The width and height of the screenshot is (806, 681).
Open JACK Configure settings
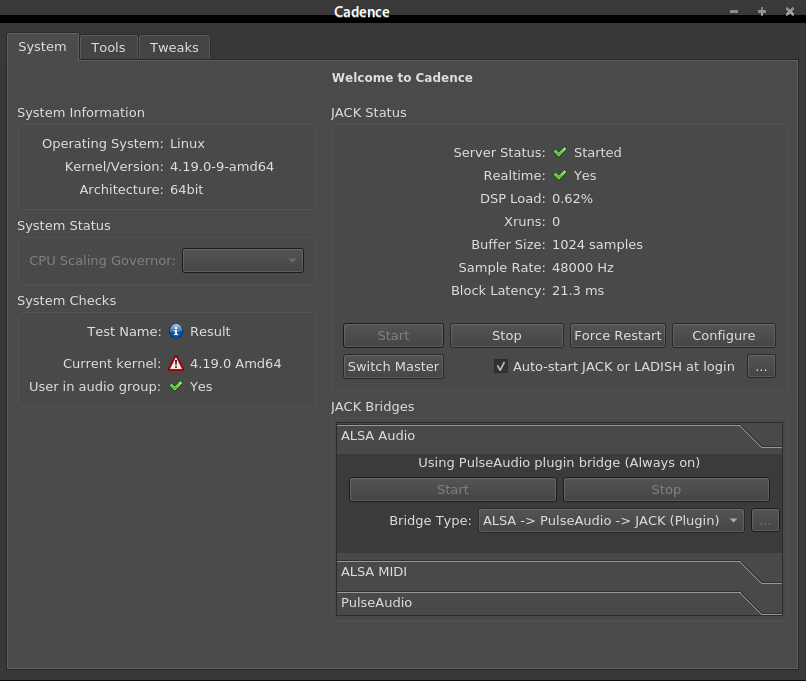click(723, 336)
